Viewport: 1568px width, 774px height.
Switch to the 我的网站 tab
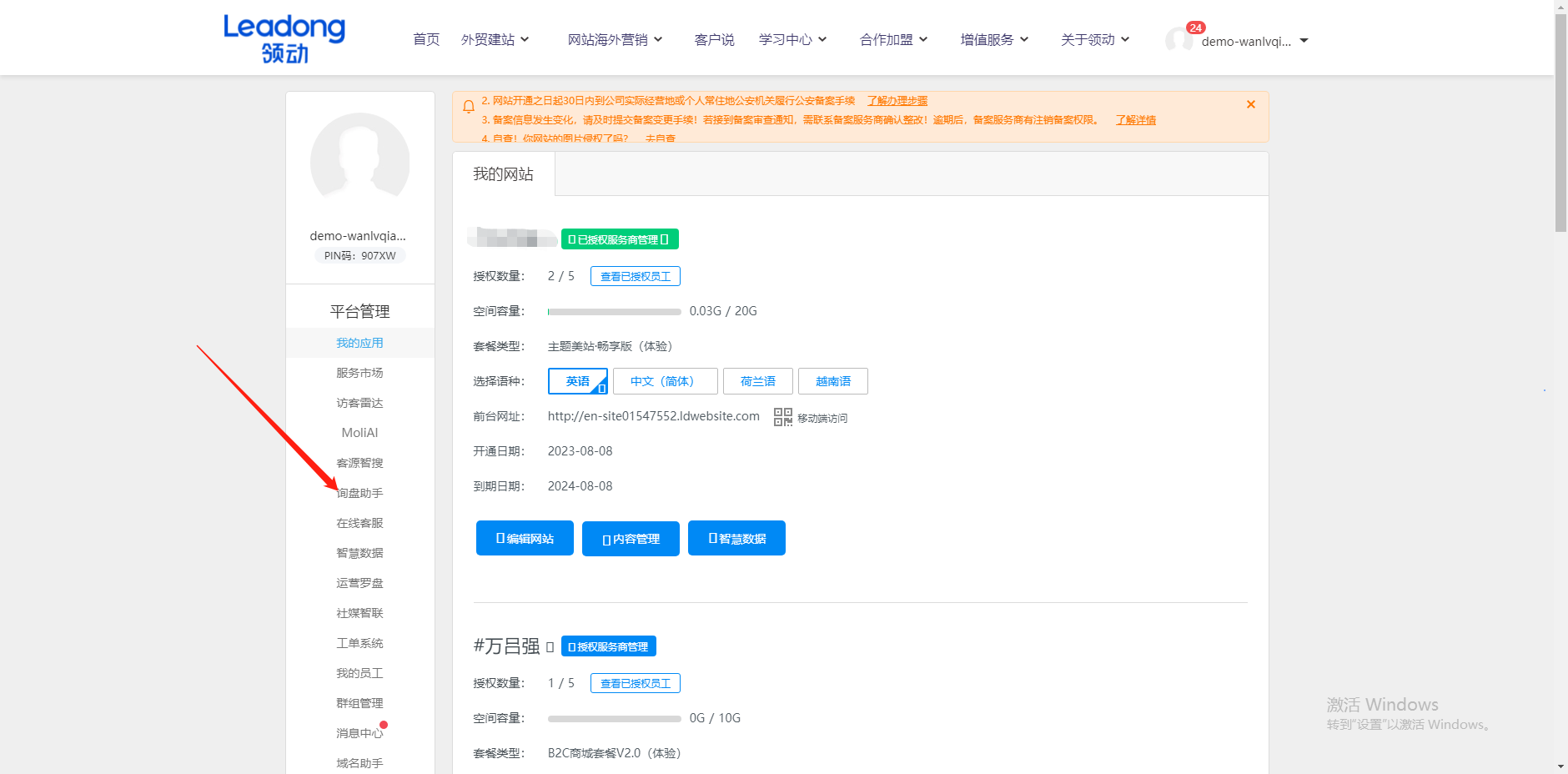pos(503,173)
